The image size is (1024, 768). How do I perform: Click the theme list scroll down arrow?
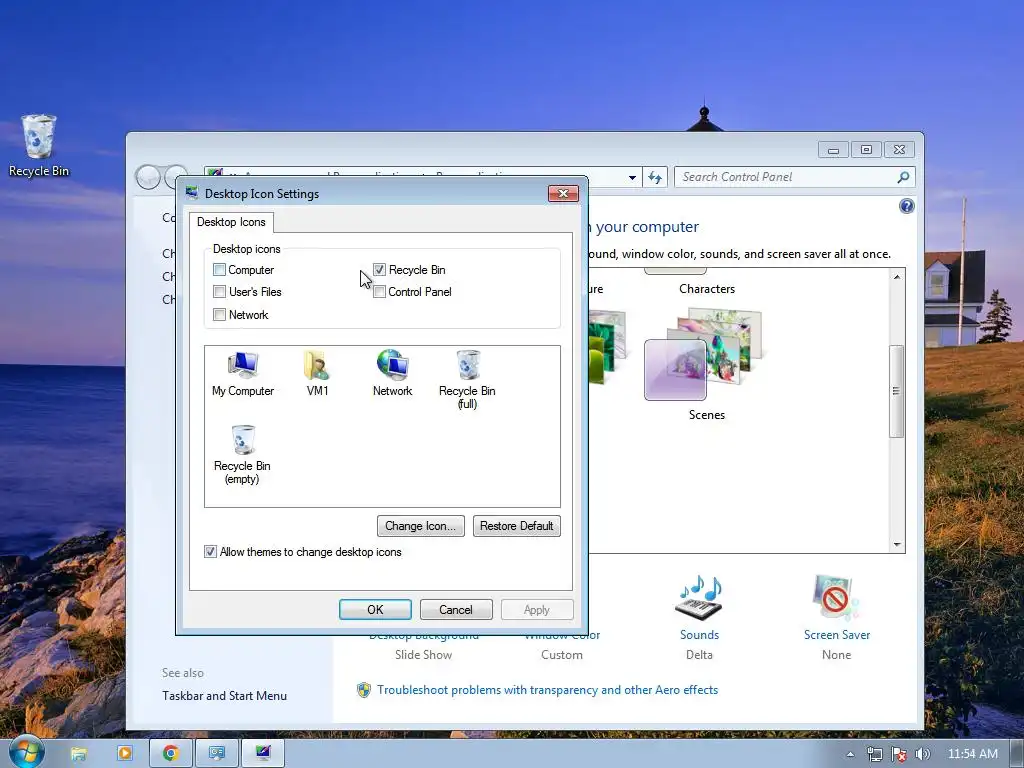tap(897, 545)
